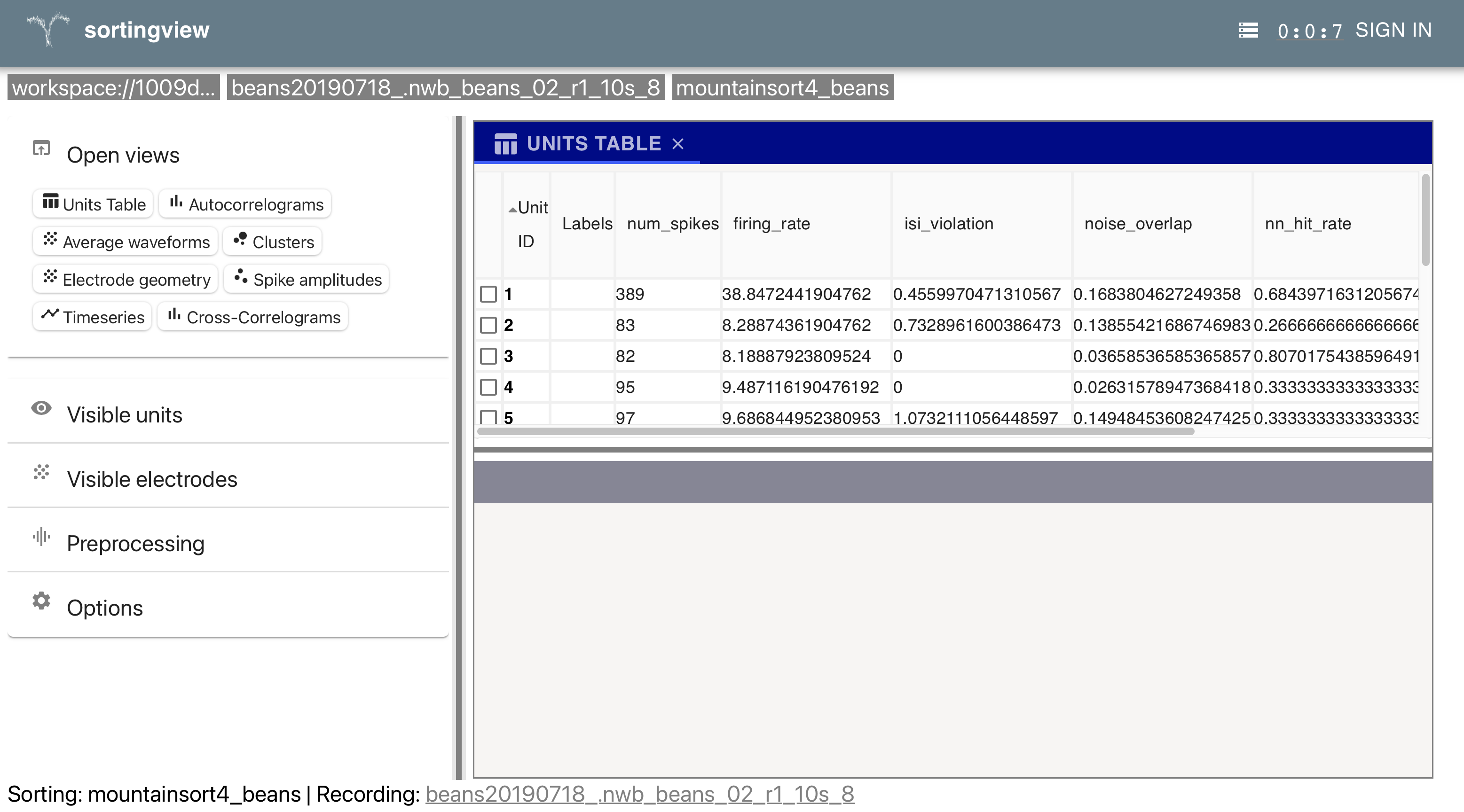
Task: Click the Units Table view icon button
Action: point(93,204)
